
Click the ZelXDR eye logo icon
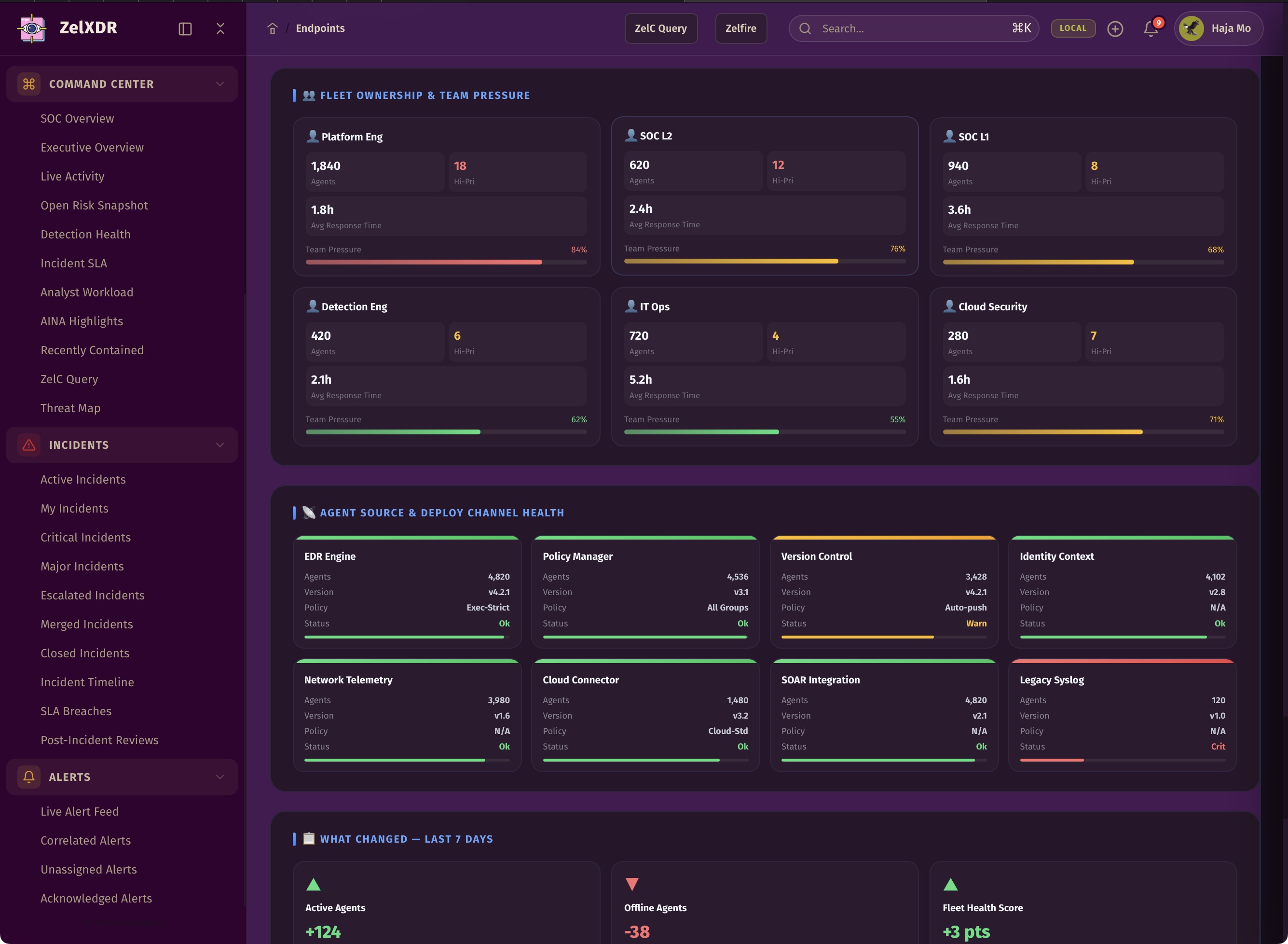point(32,28)
